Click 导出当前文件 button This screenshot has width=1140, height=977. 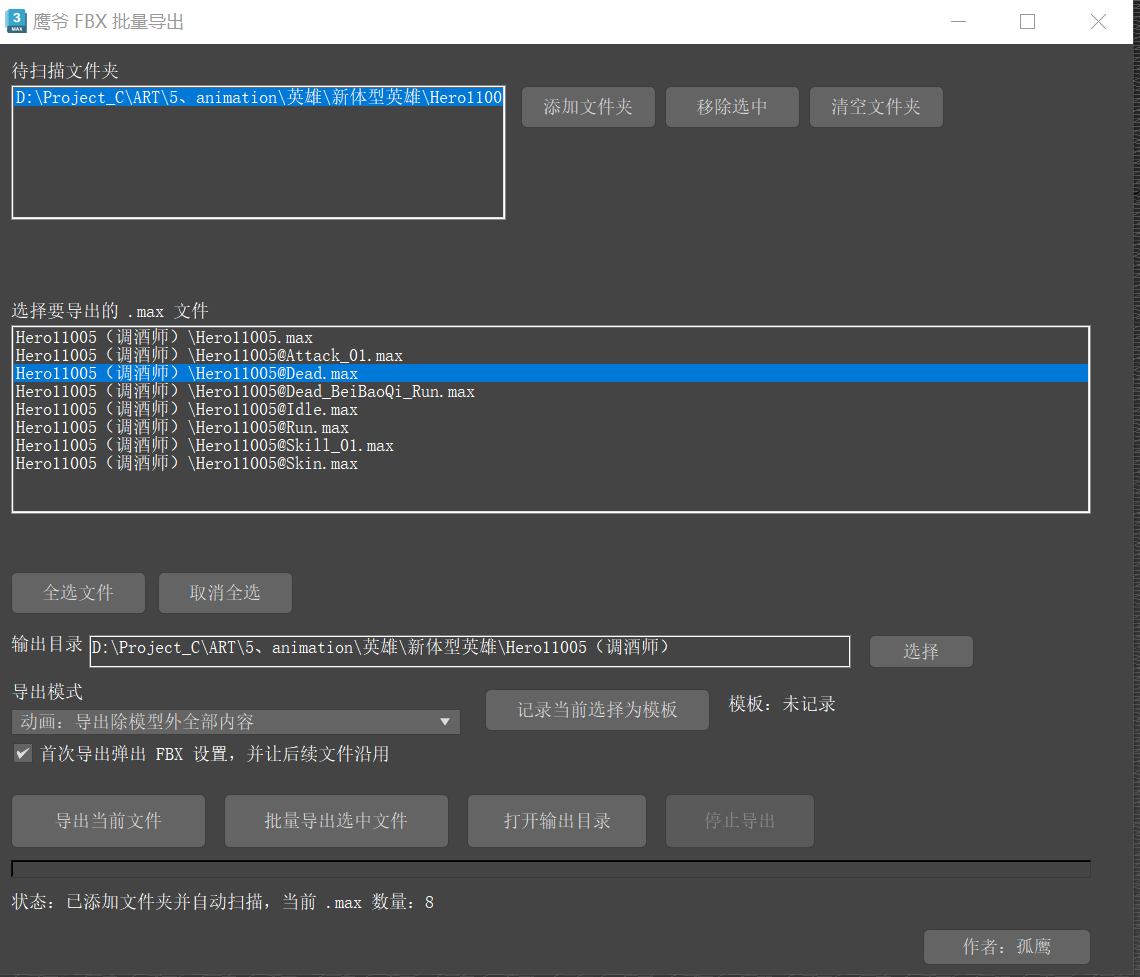(108, 821)
